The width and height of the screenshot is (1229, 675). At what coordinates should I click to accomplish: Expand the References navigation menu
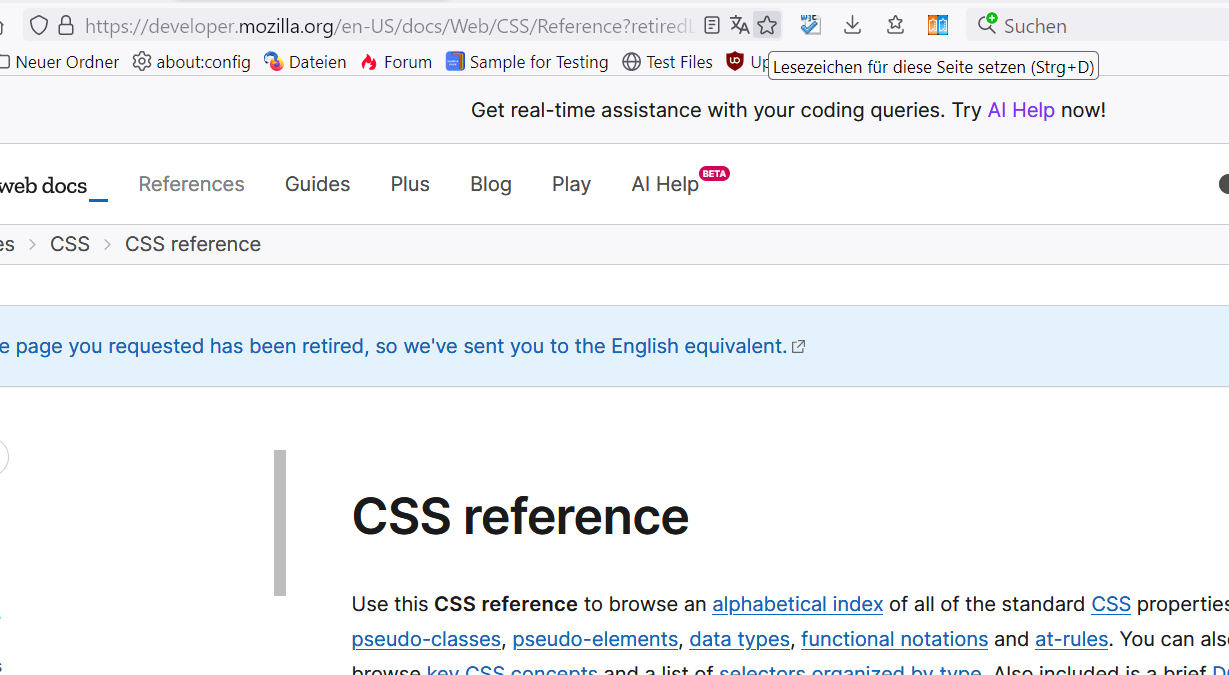click(191, 184)
